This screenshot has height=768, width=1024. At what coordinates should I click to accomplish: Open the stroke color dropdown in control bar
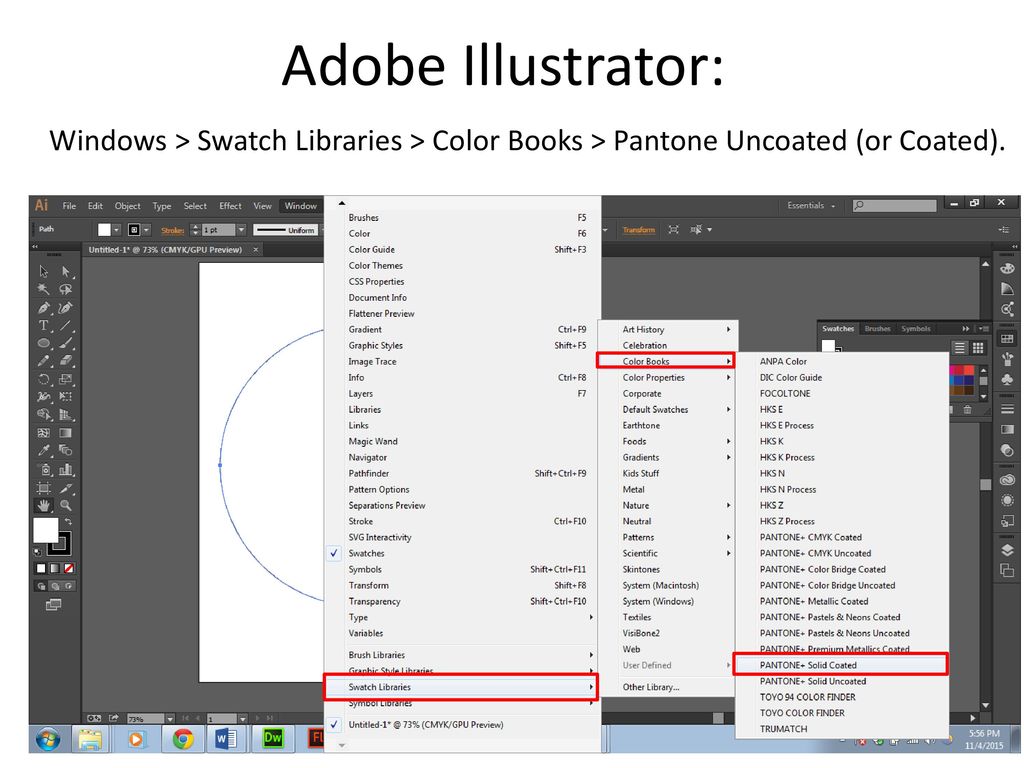coord(146,230)
